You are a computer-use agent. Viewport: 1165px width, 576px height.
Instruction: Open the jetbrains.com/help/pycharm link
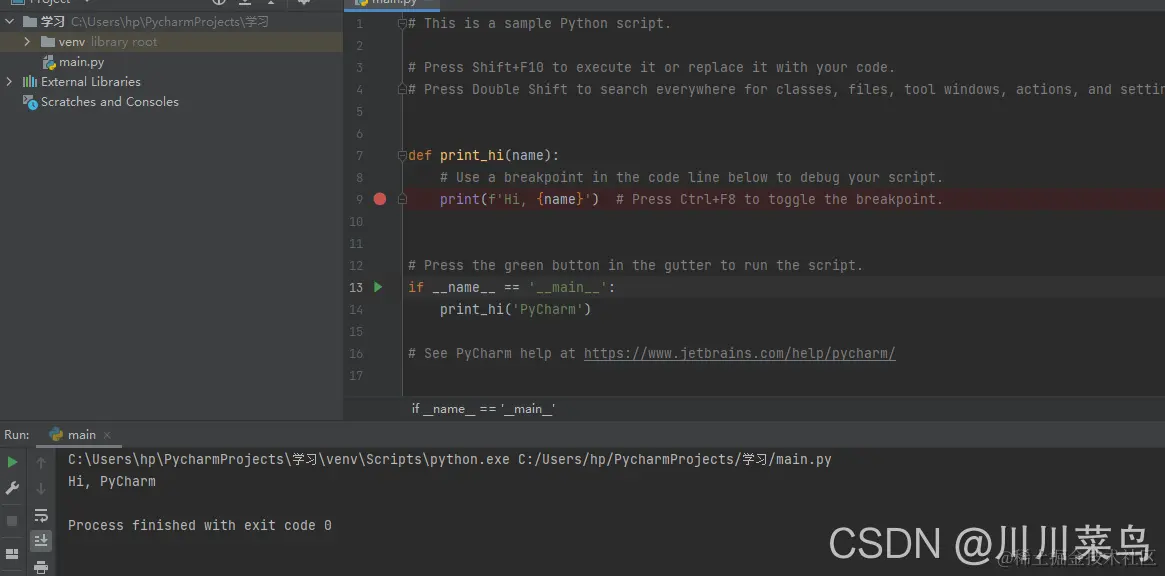pos(739,353)
